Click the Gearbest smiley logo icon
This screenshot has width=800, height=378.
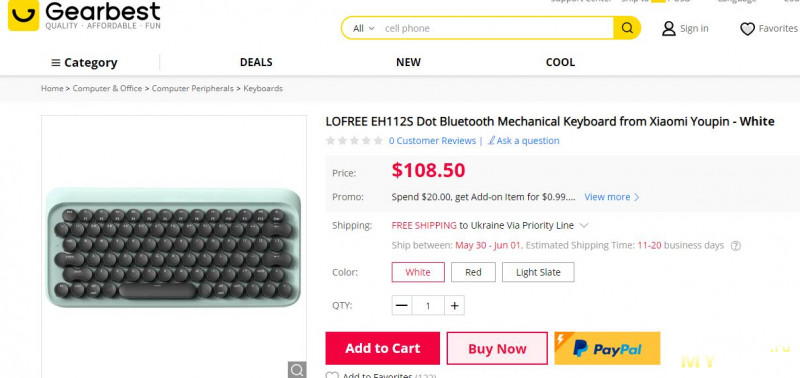tap(23, 15)
